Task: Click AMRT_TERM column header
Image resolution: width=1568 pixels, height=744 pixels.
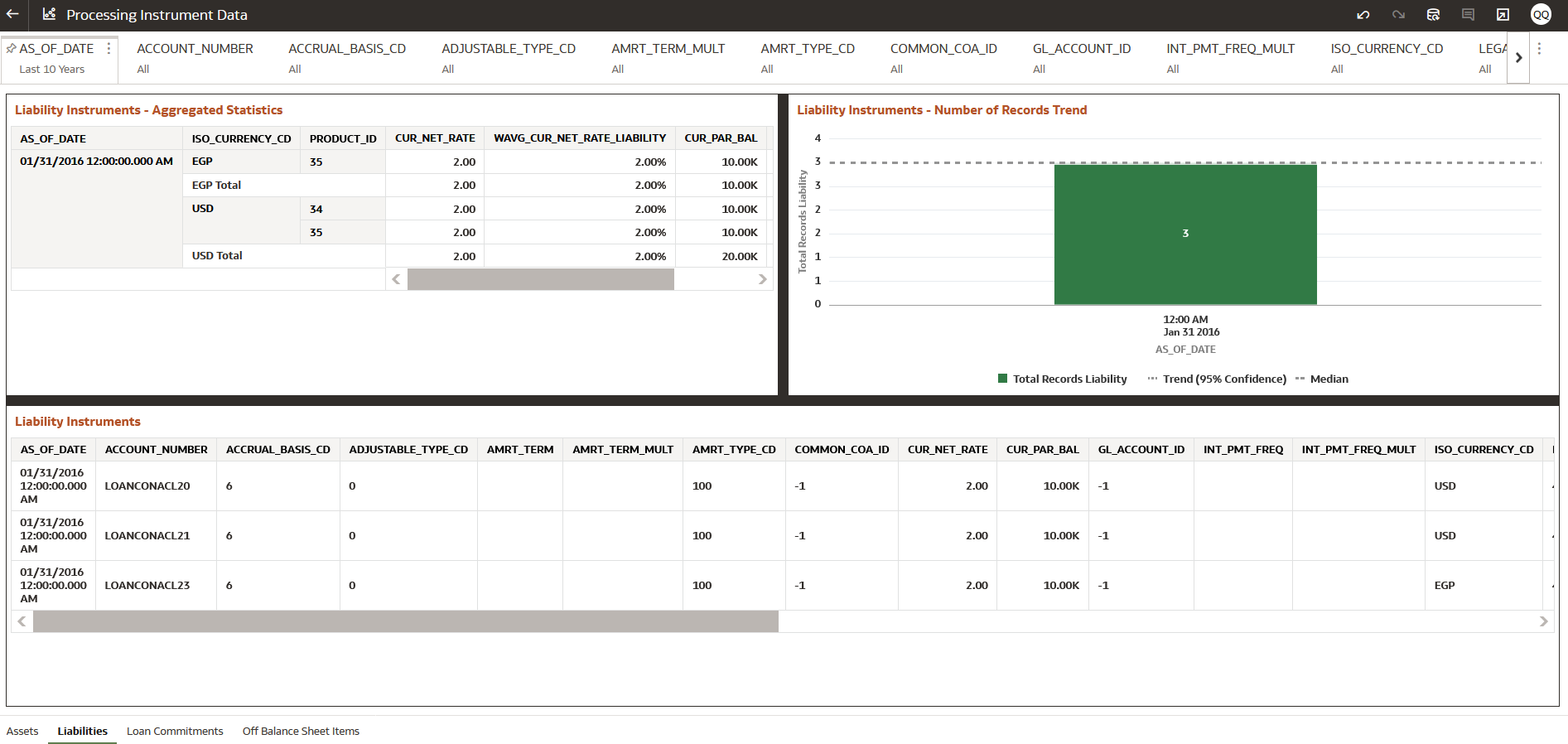Action: [x=520, y=449]
